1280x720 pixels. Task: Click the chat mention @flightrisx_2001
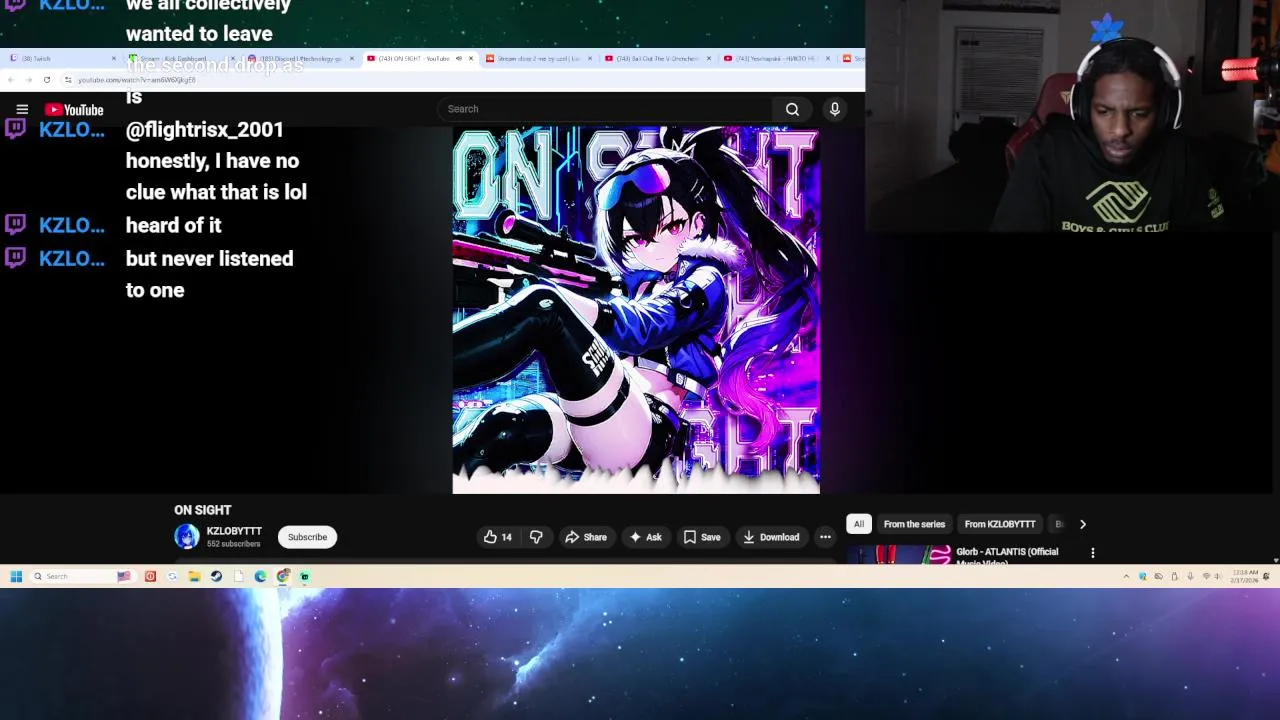pyautogui.click(x=205, y=130)
